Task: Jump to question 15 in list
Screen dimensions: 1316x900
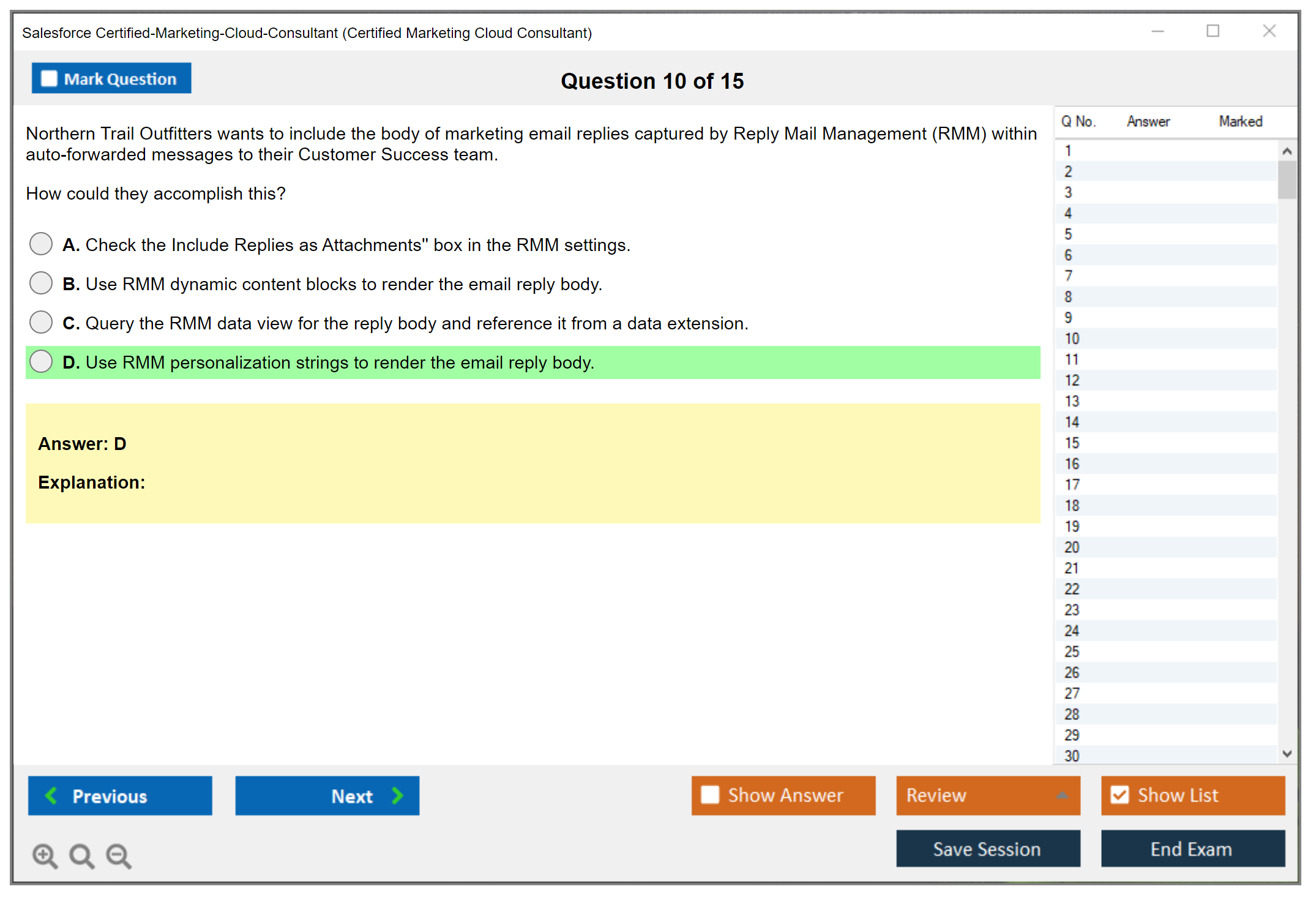Action: (x=1072, y=443)
